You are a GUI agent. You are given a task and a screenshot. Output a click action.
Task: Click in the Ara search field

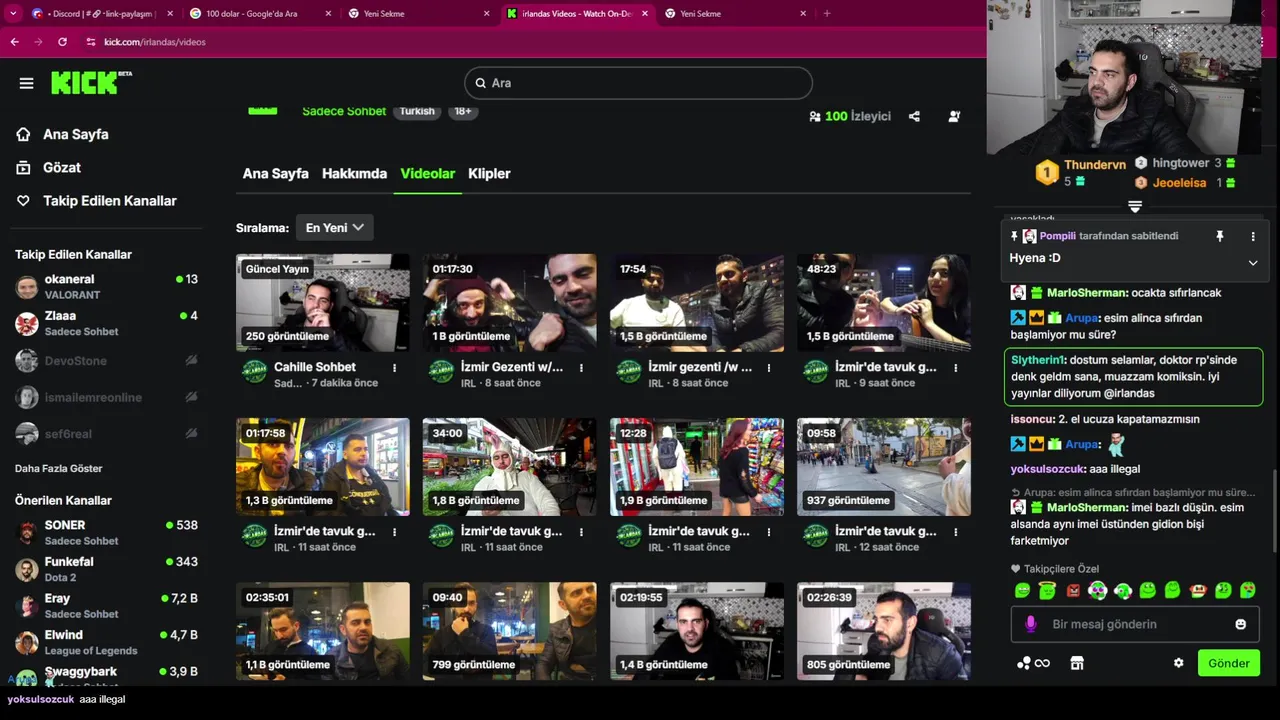[638, 83]
